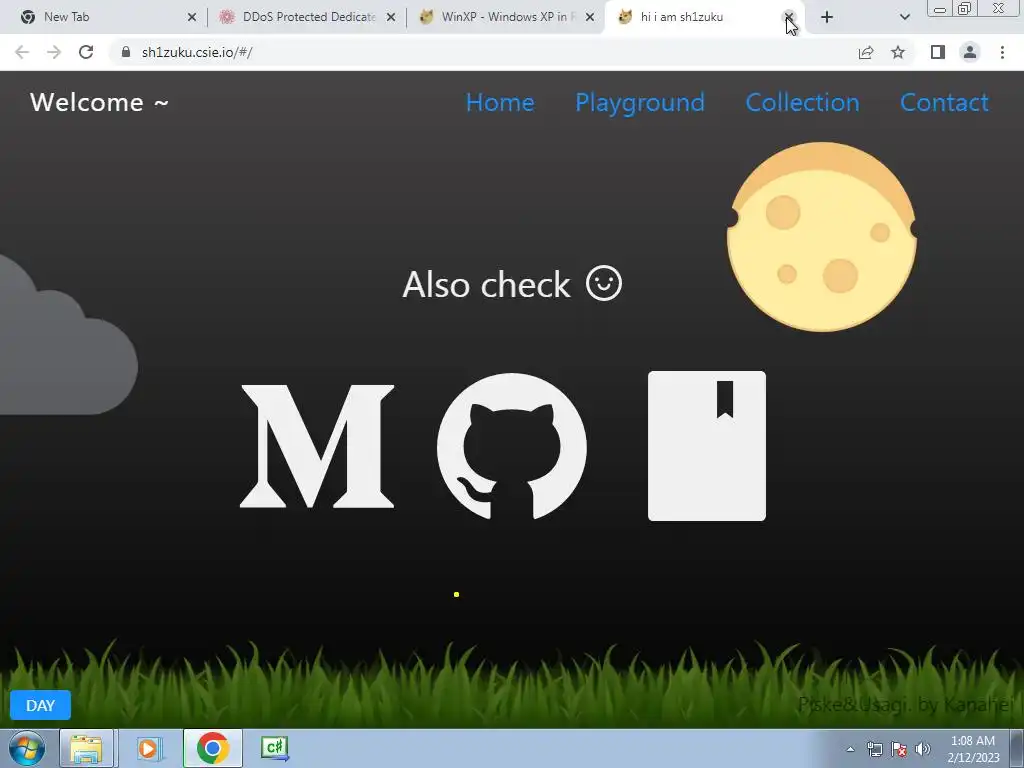This screenshot has height=768, width=1024.
Task: Click the Show desktop strip
Action: pyautogui.click(x=1017, y=748)
